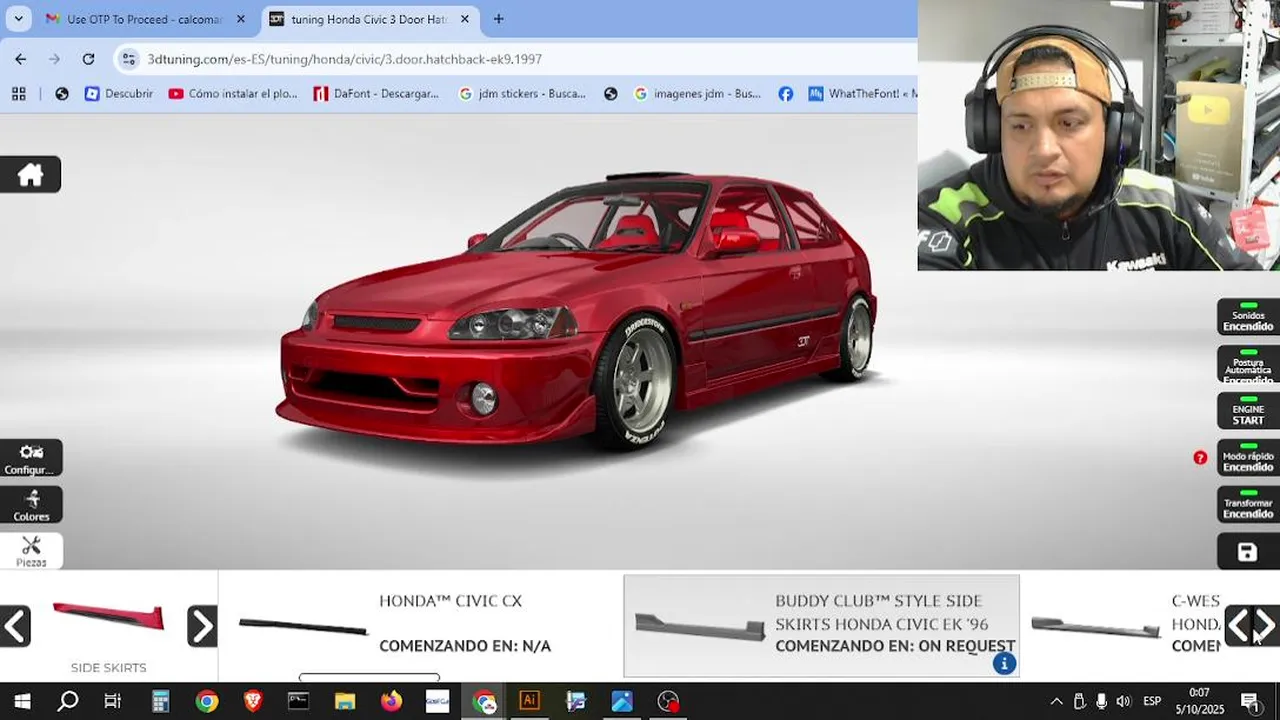1280x720 pixels.
Task: Open the volume control in system tray
Action: click(x=1123, y=701)
